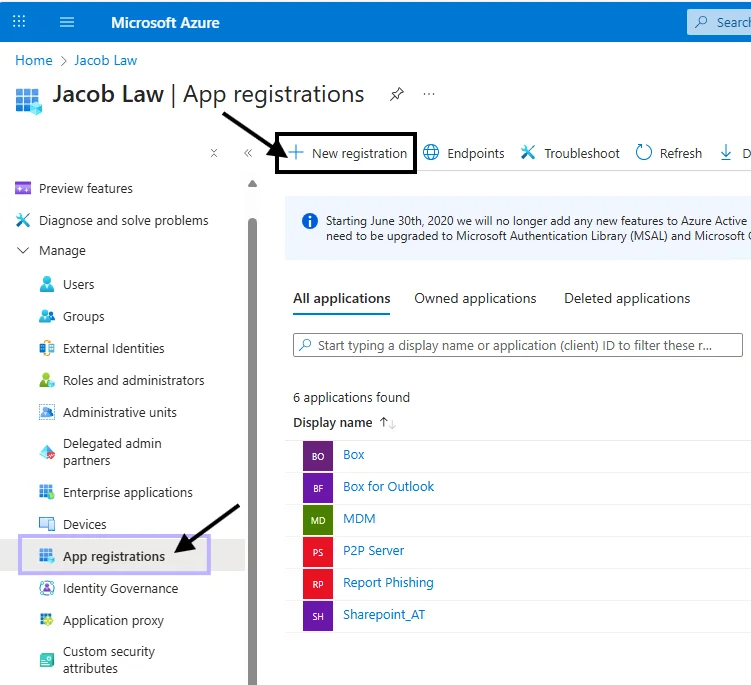Open the hamburger portal menu
751x685 pixels.
pos(67,22)
